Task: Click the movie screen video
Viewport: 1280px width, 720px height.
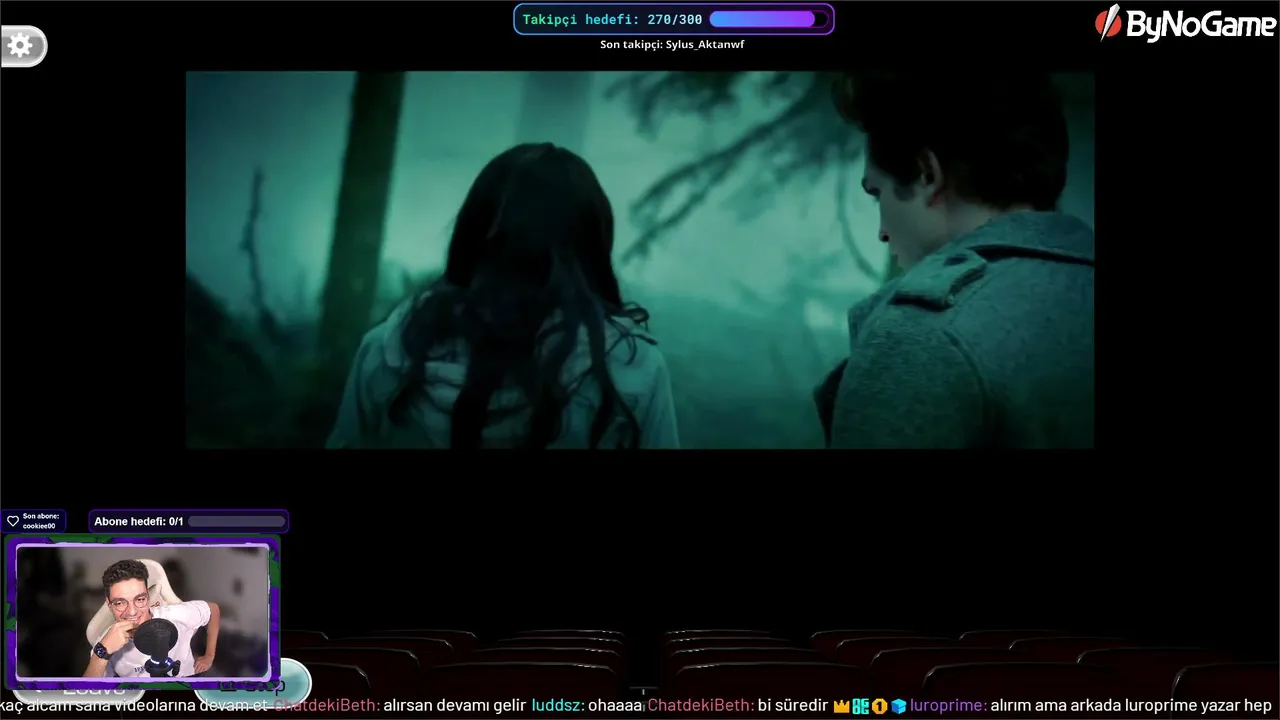Action: point(640,260)
